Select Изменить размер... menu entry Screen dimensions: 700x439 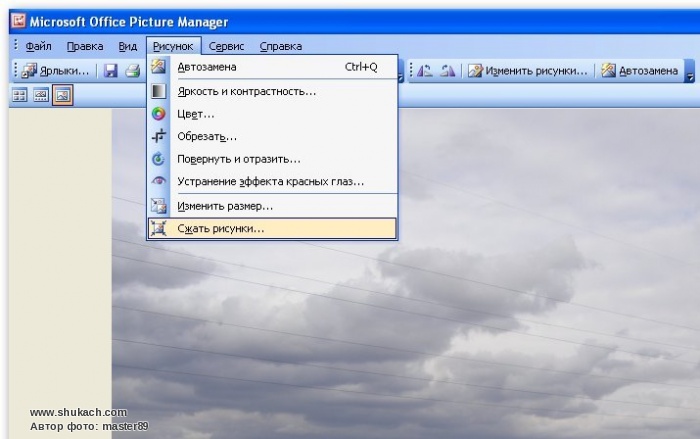click(x=272, y=206)
